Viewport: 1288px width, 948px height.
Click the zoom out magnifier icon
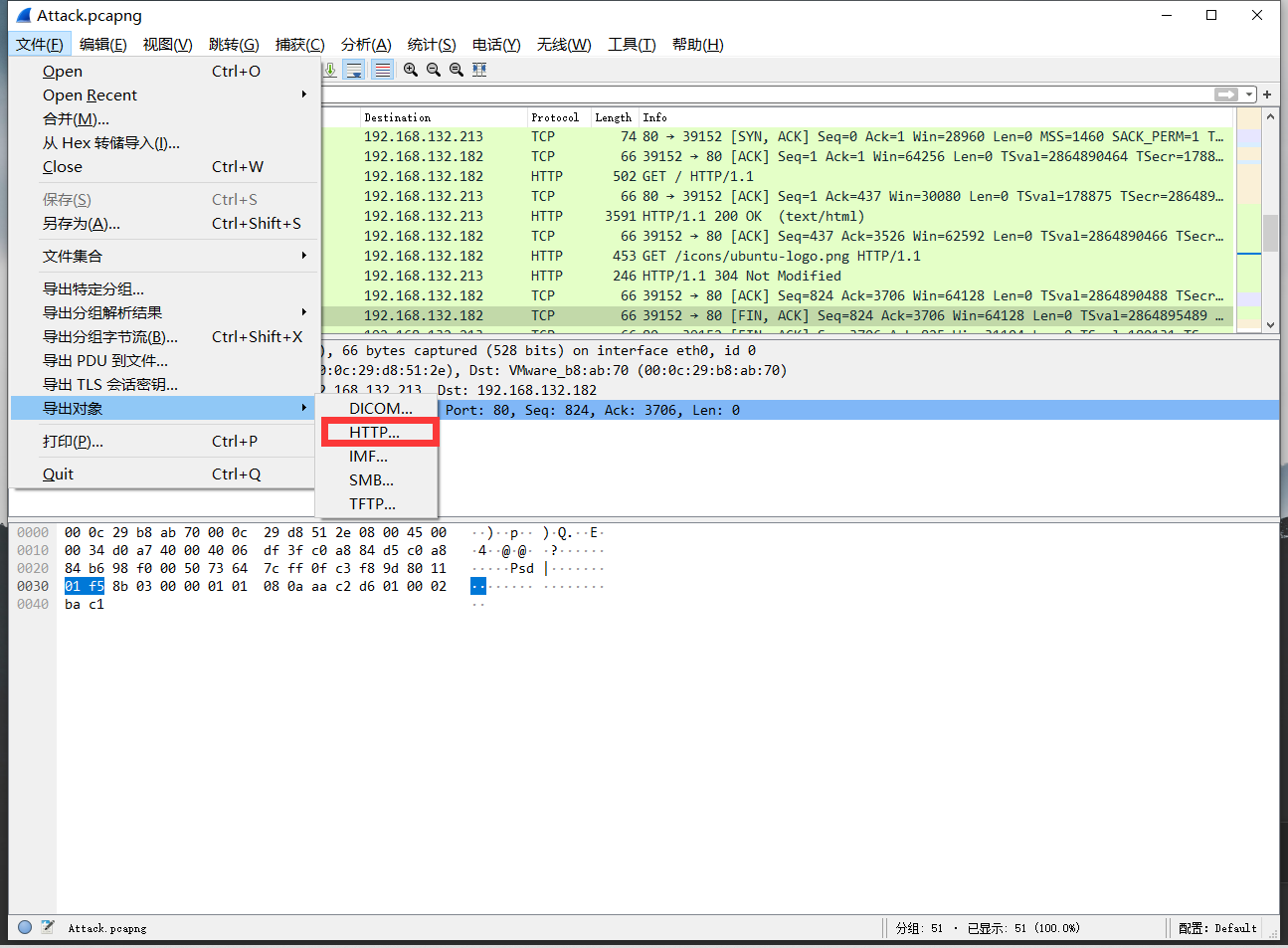[x=434, y=70]
